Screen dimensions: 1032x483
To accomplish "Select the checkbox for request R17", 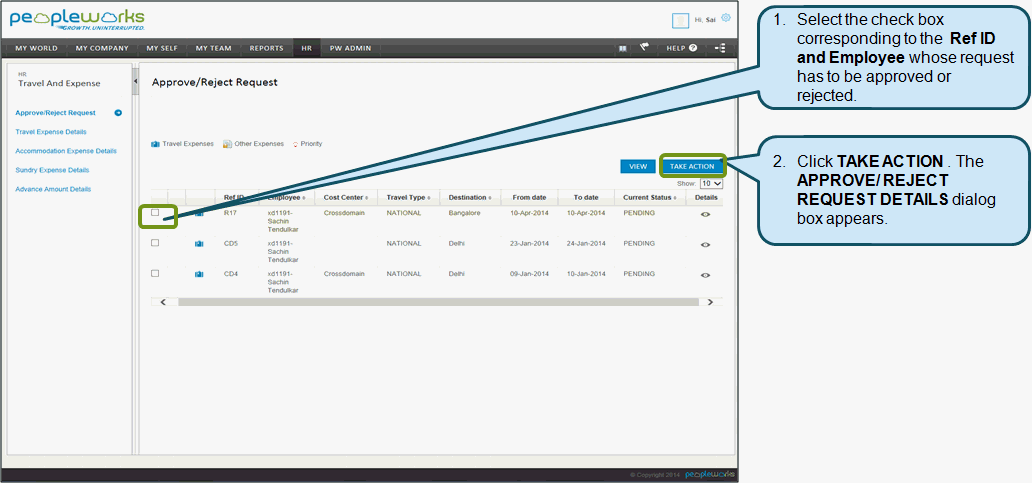I will pyautogui.click(x=155, y=213).
